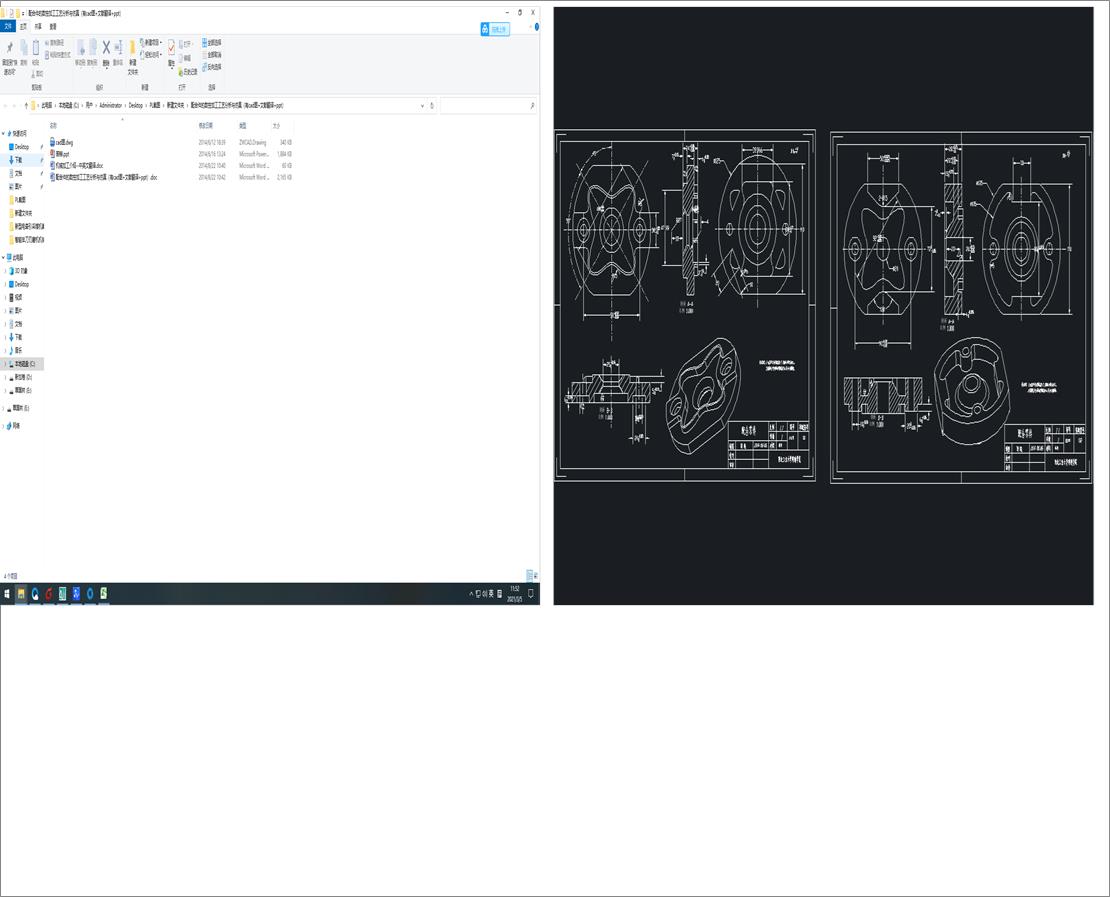Click the blue 开机加速 button
1110x897 pixels.
click(x=495, y=29)
